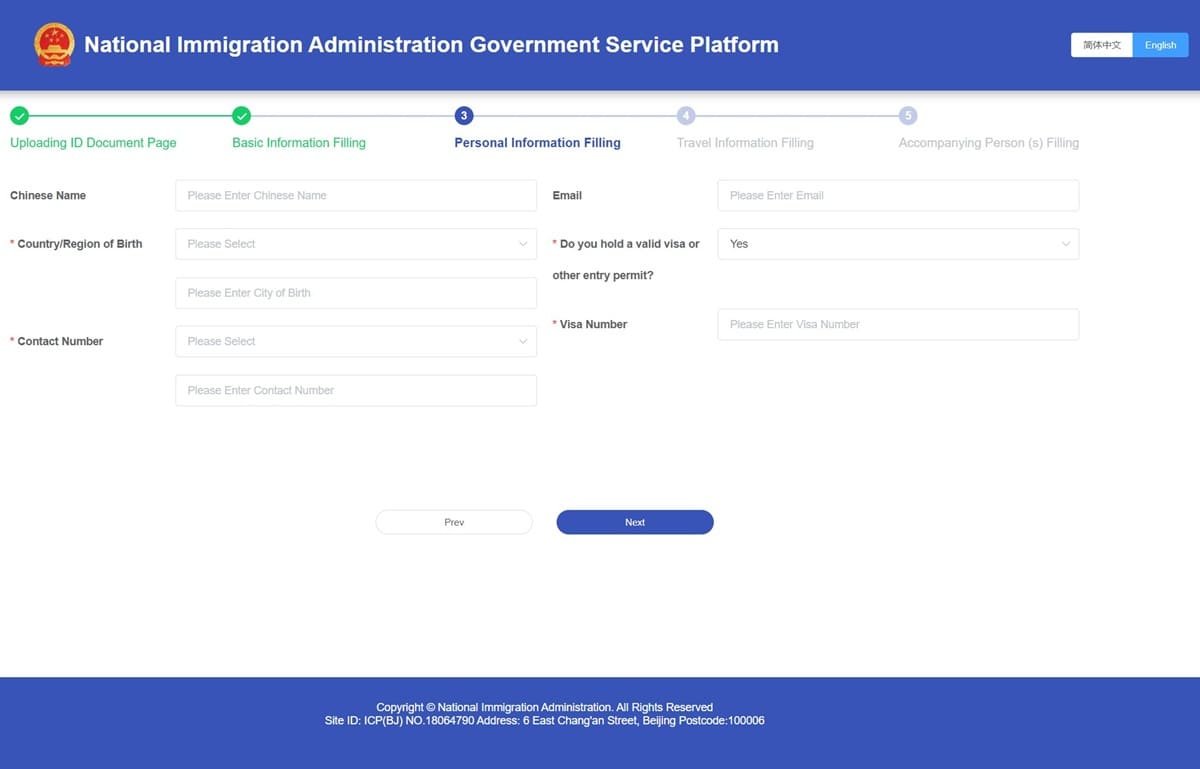Open the contact number country code dropdown
This screenshot has height=769, width=1200.
tap(355, 341)
